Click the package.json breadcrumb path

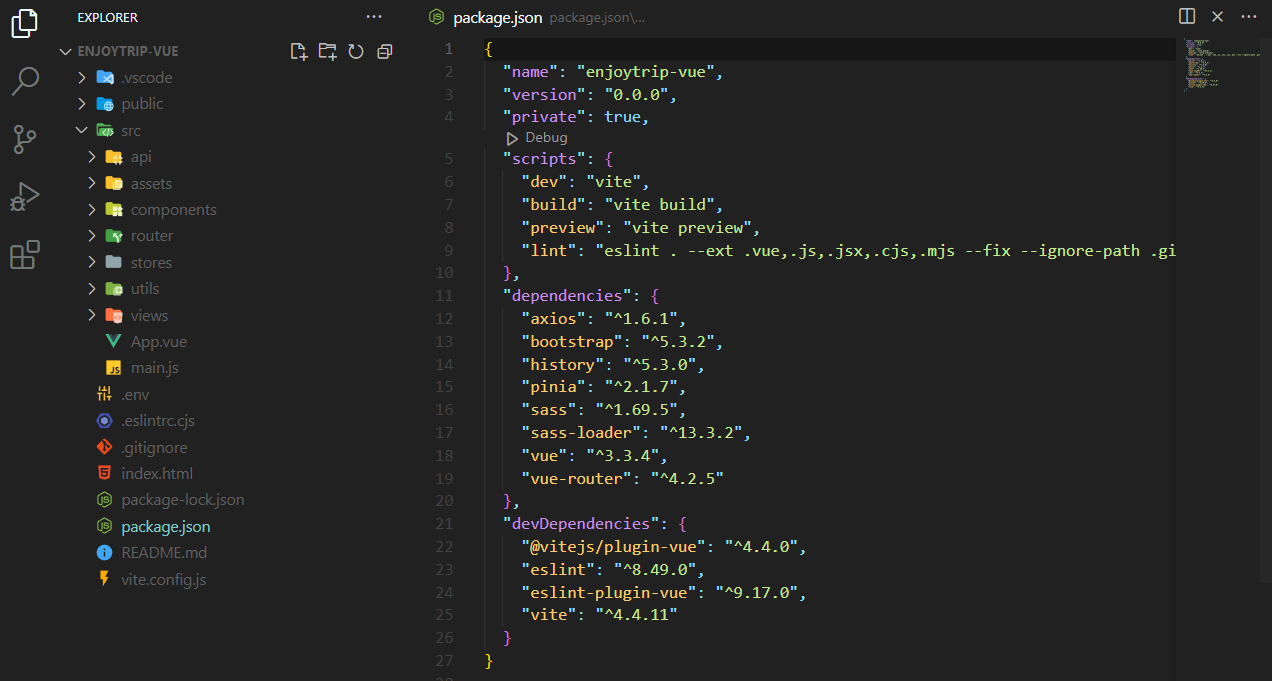click(597, 18)
